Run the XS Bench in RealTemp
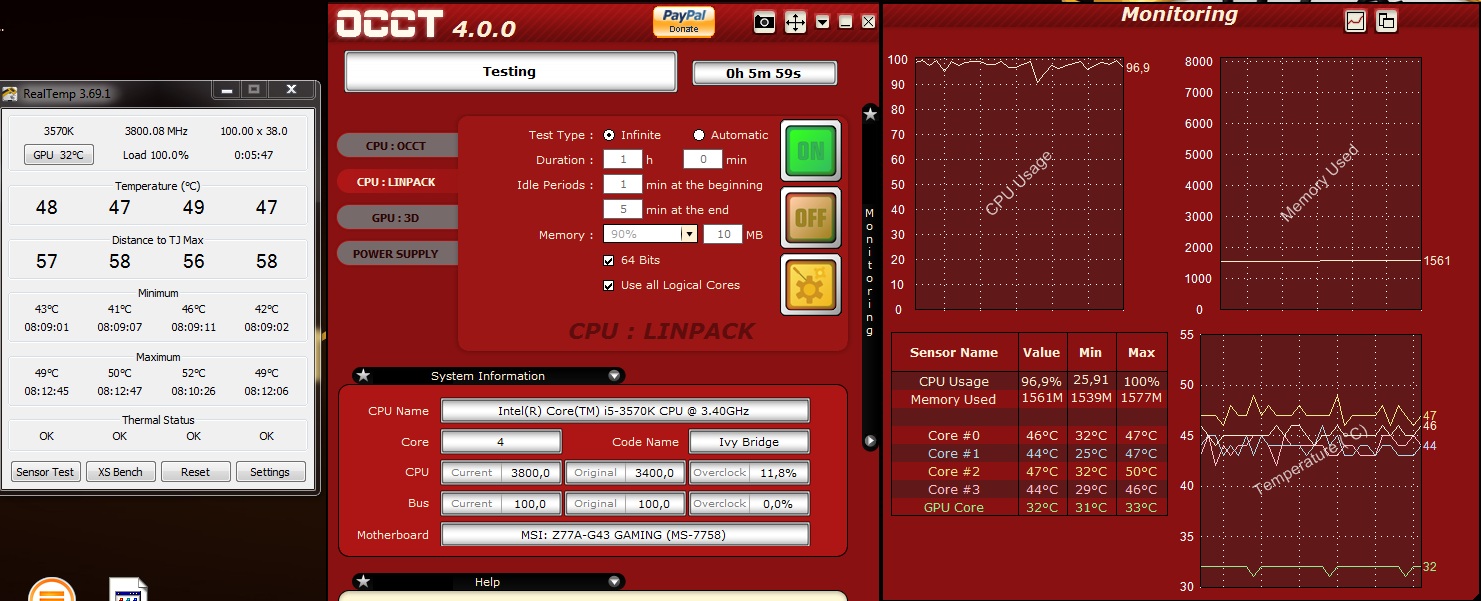 click(x=120, y=472)
